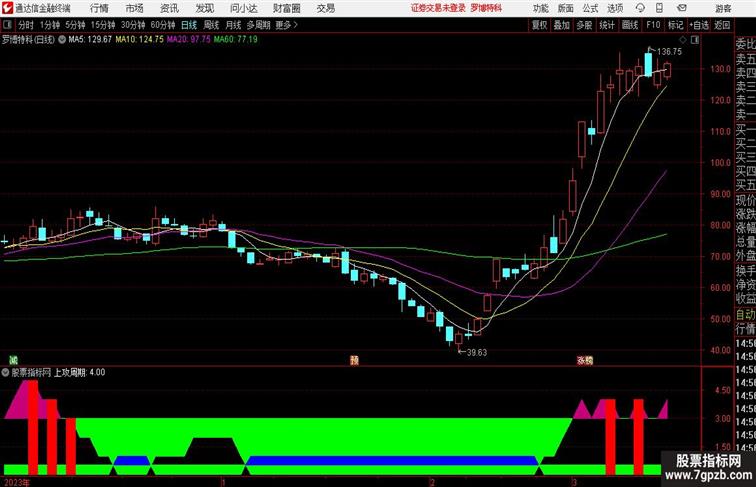Screen dimensions: 756x487
Task: Switch to 1分钟 period
Action: point(50,25)
